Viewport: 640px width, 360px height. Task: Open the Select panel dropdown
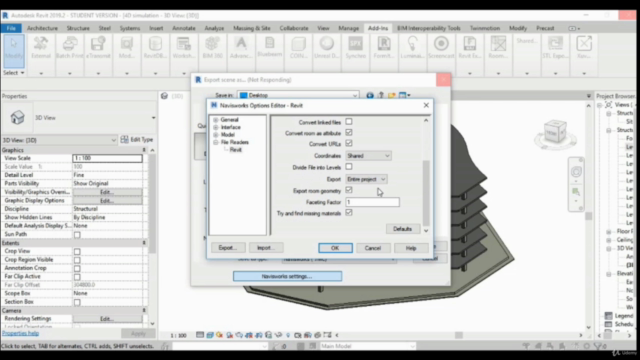[x=14, y=73]
